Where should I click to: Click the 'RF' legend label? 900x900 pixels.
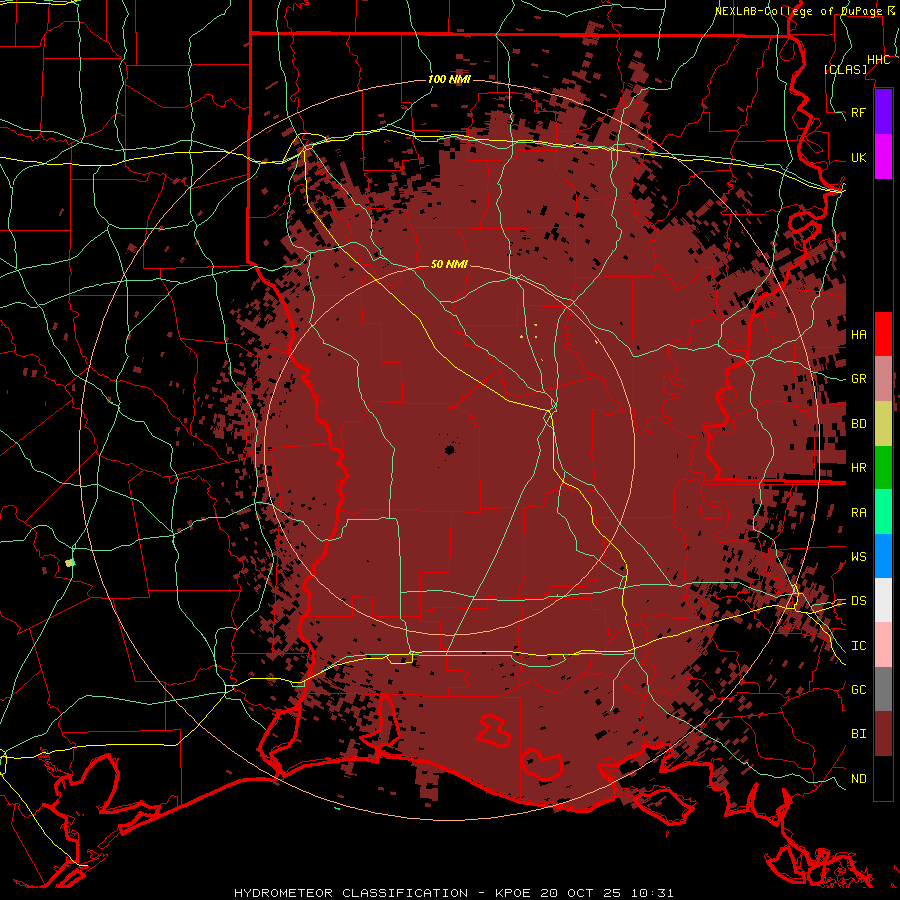coord(858,112)
